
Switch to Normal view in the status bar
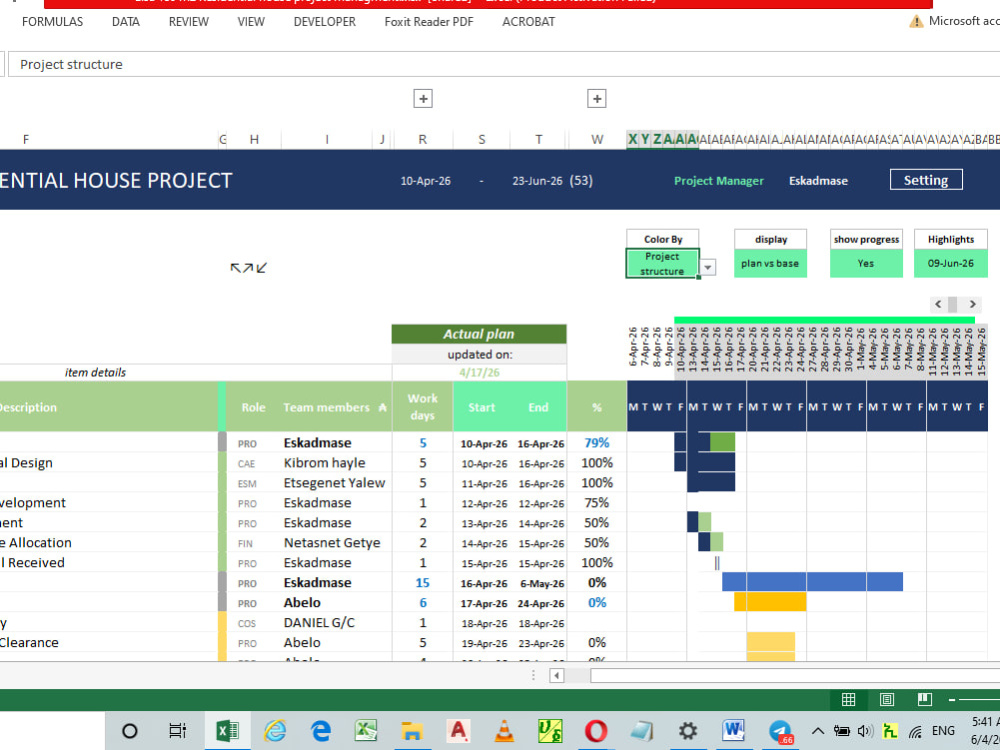point(848,700)
